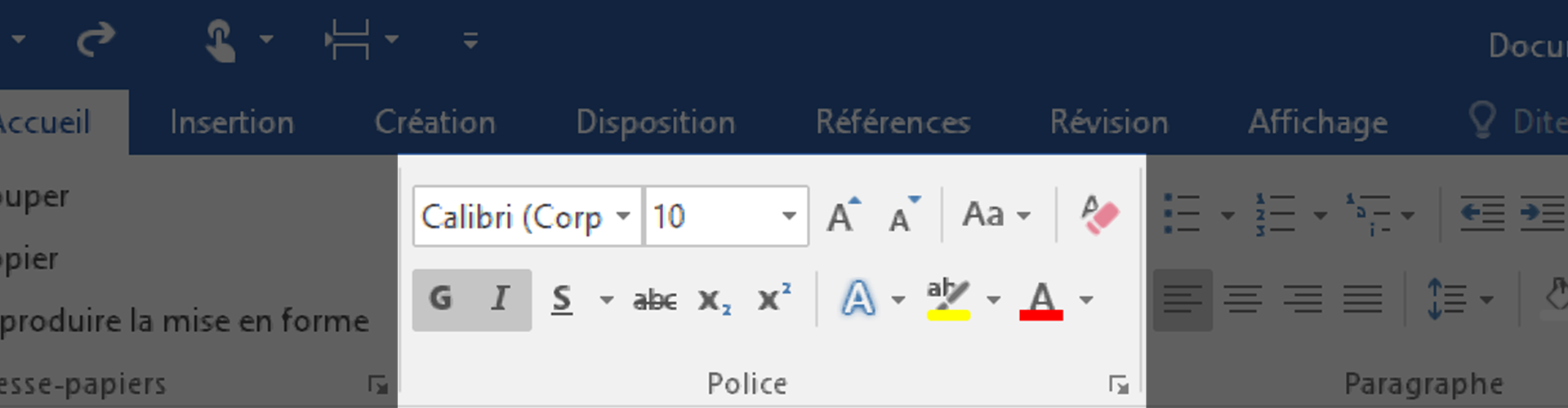The width and height of the screenshot is (1568, 408).
Task: Open the Références ribbon tab
Action: pos(893,122)
